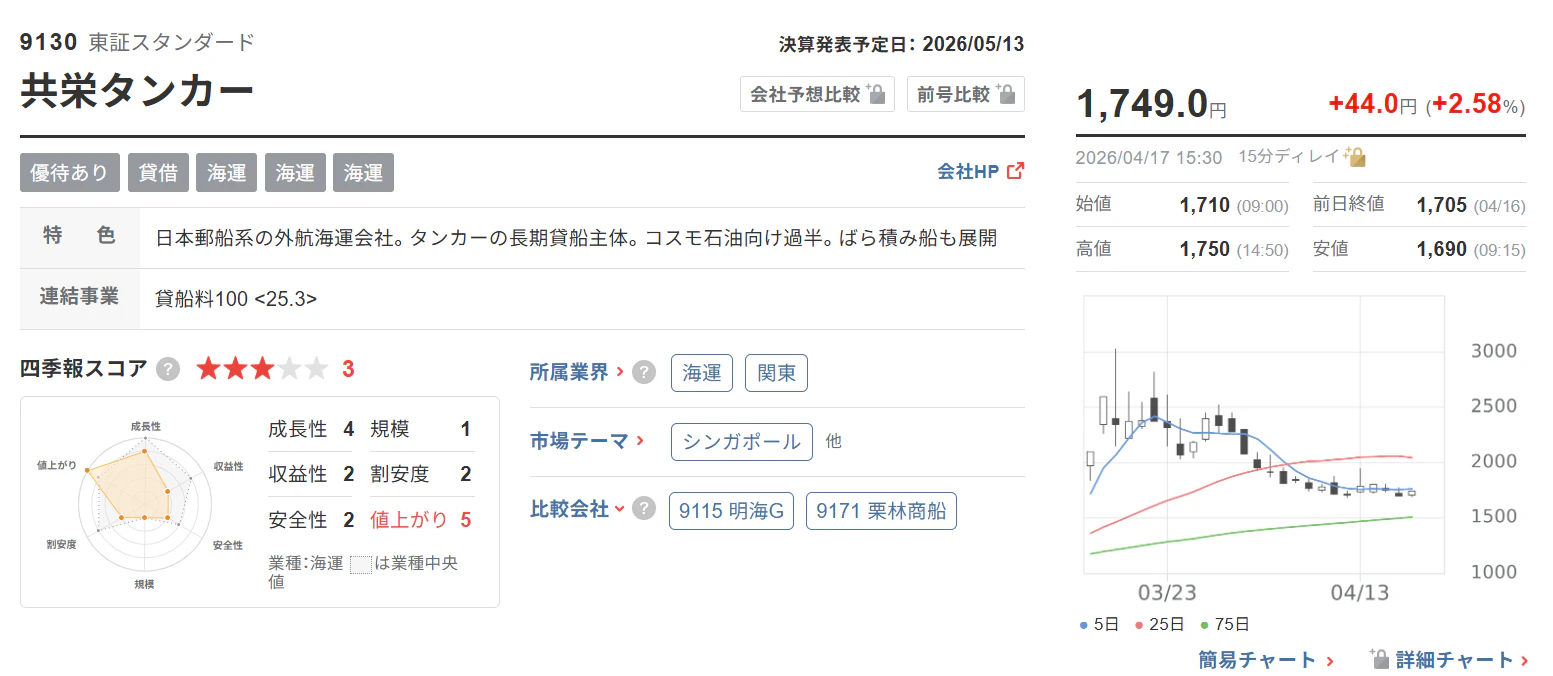Open comparison company 9171 栗林商船
The width and height of the screenshot is (1553, 676).
point(882,511)
